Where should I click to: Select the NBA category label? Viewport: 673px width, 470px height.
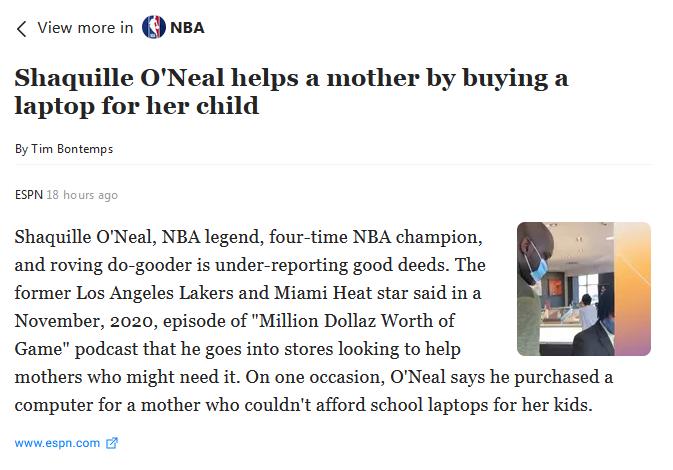(187, 28)
